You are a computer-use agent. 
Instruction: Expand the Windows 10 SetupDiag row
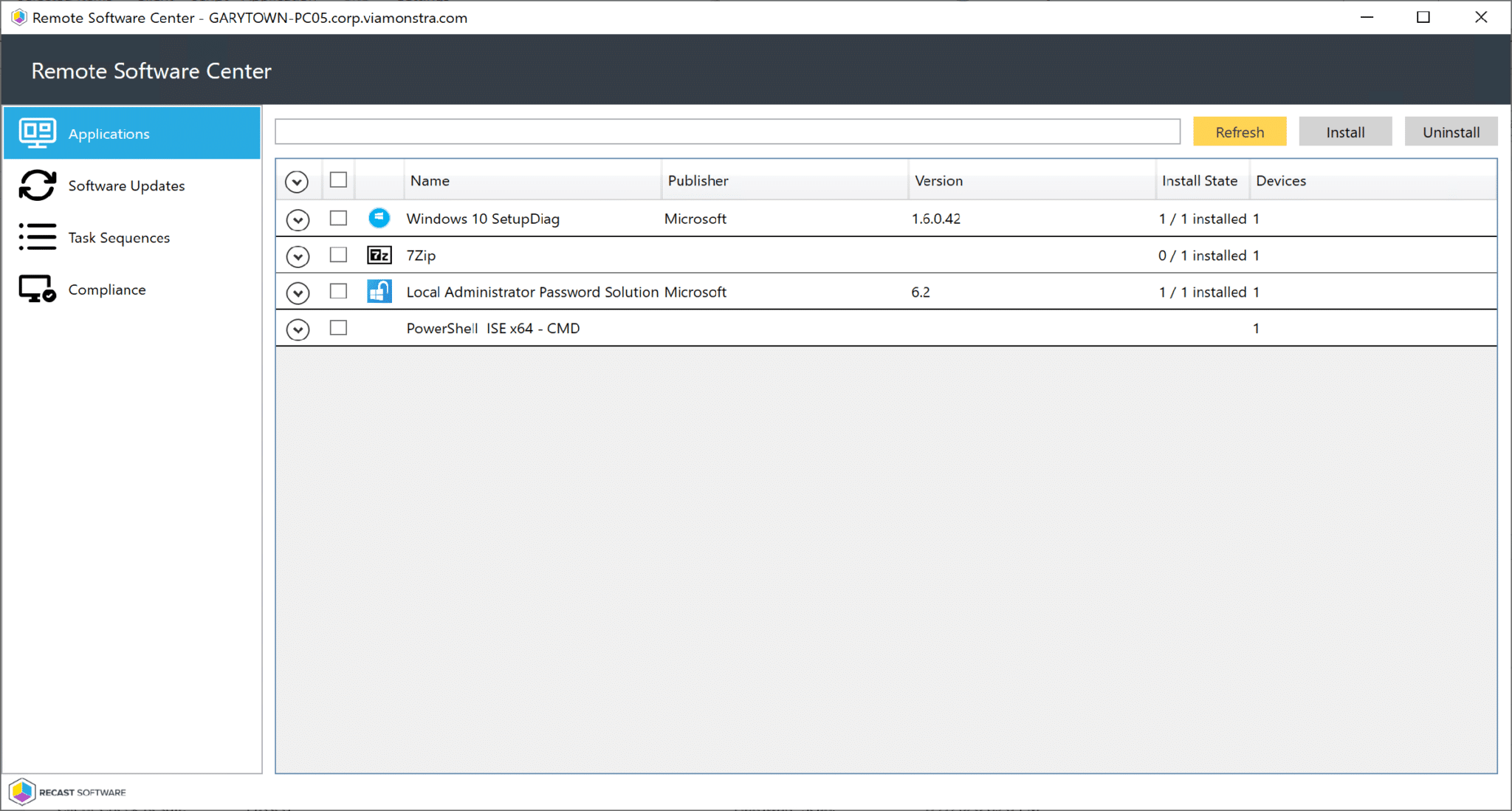[x=298, y=219]
